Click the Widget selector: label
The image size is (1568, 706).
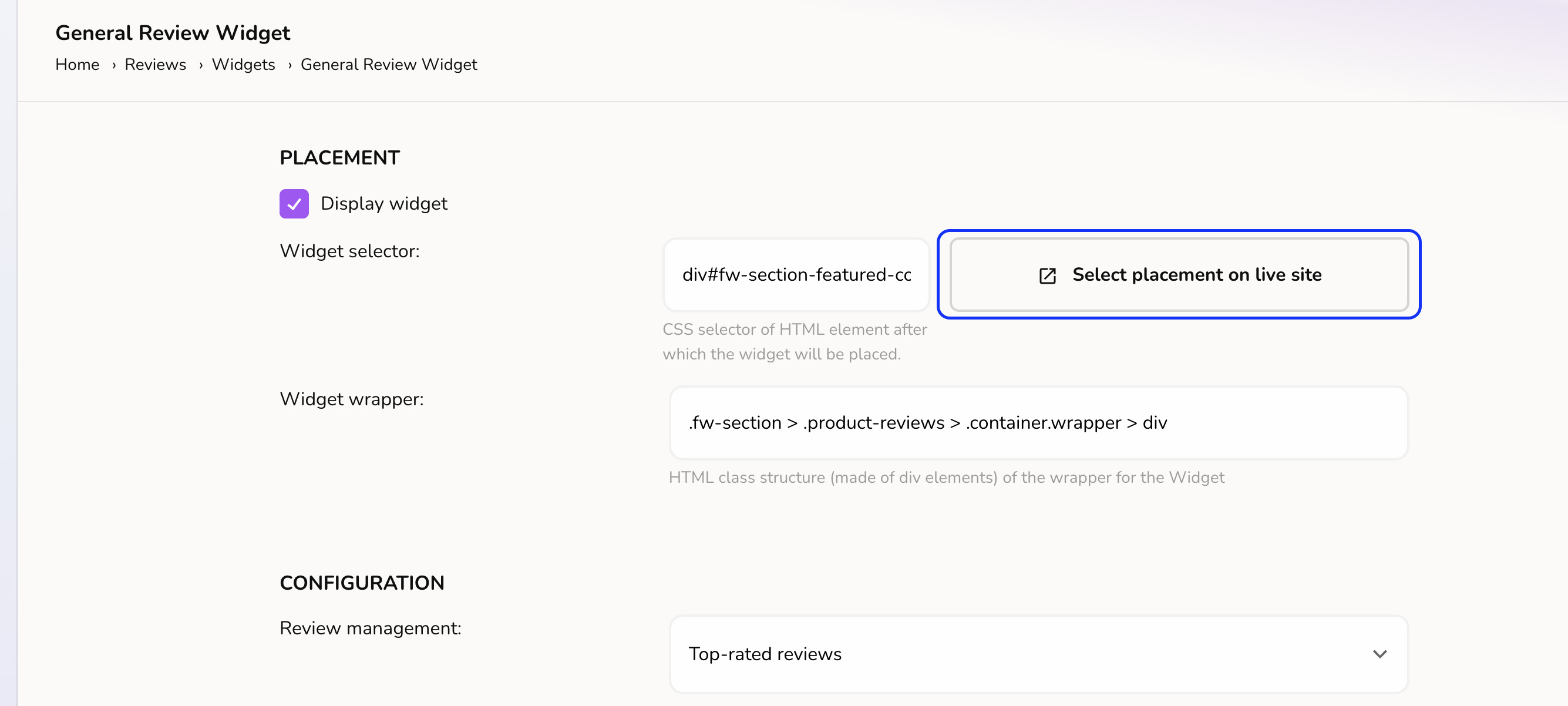(349, 251)
